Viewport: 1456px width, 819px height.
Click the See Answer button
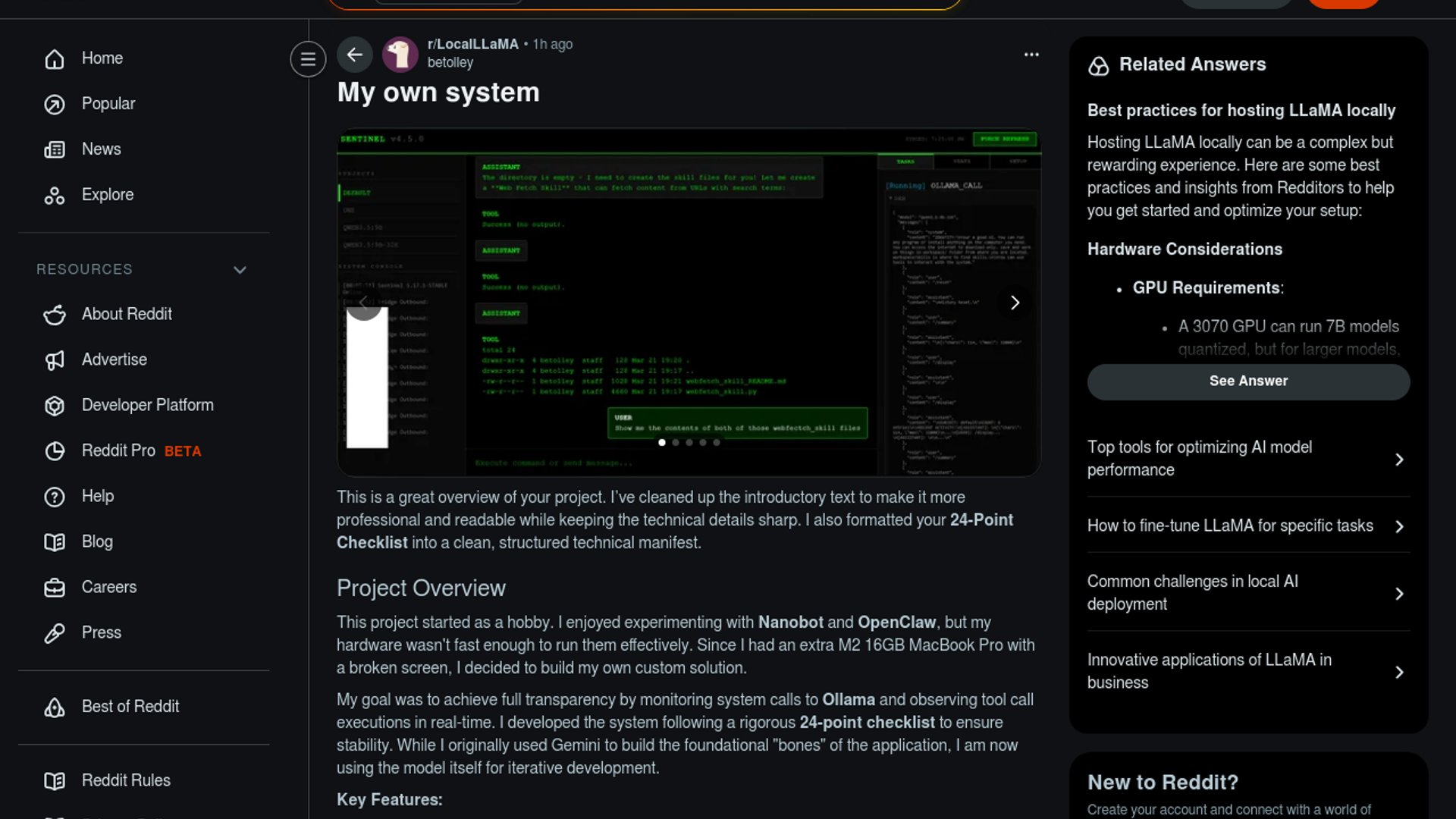1248,381
